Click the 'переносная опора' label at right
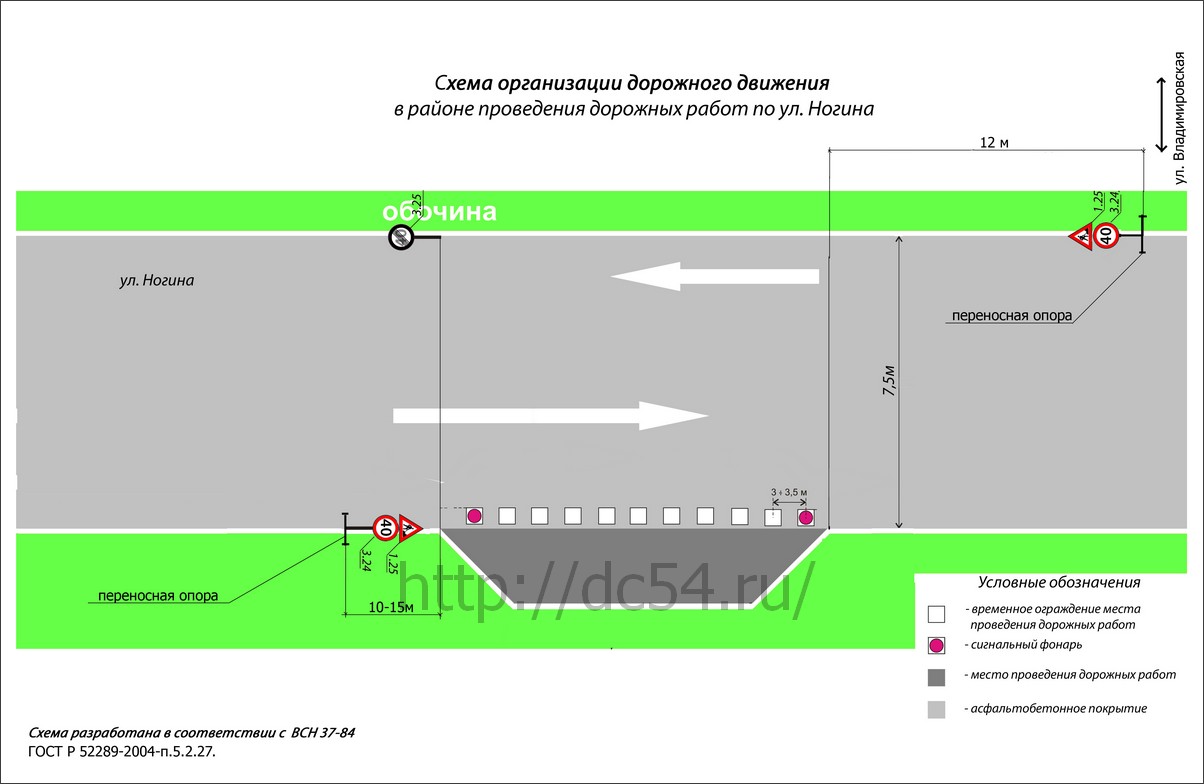This screenshot has height=784, width=1204. 1012,315
